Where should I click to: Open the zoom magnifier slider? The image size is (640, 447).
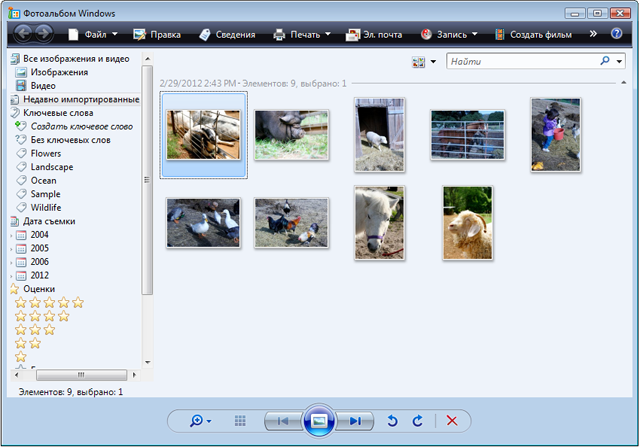[x=200, y=422]
